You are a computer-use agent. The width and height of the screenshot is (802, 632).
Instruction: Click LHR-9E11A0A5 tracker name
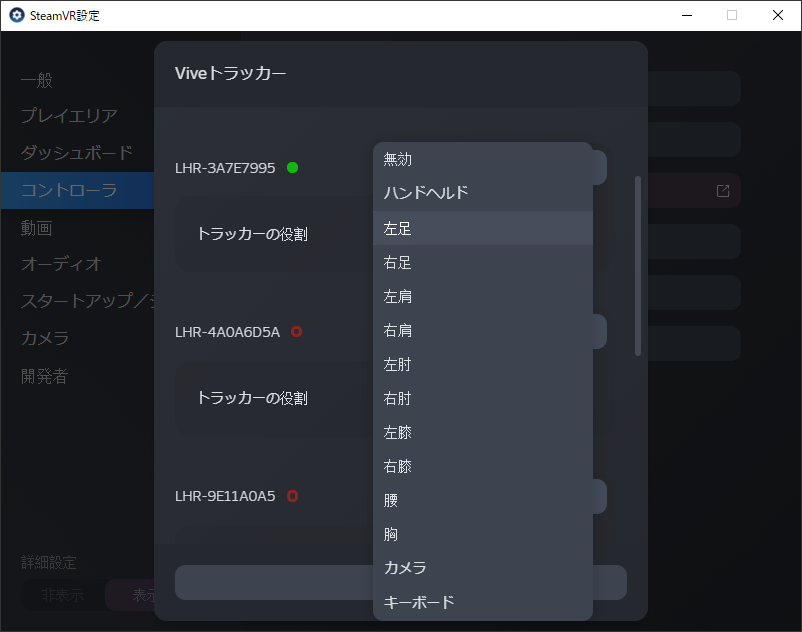tap(225, 496)
